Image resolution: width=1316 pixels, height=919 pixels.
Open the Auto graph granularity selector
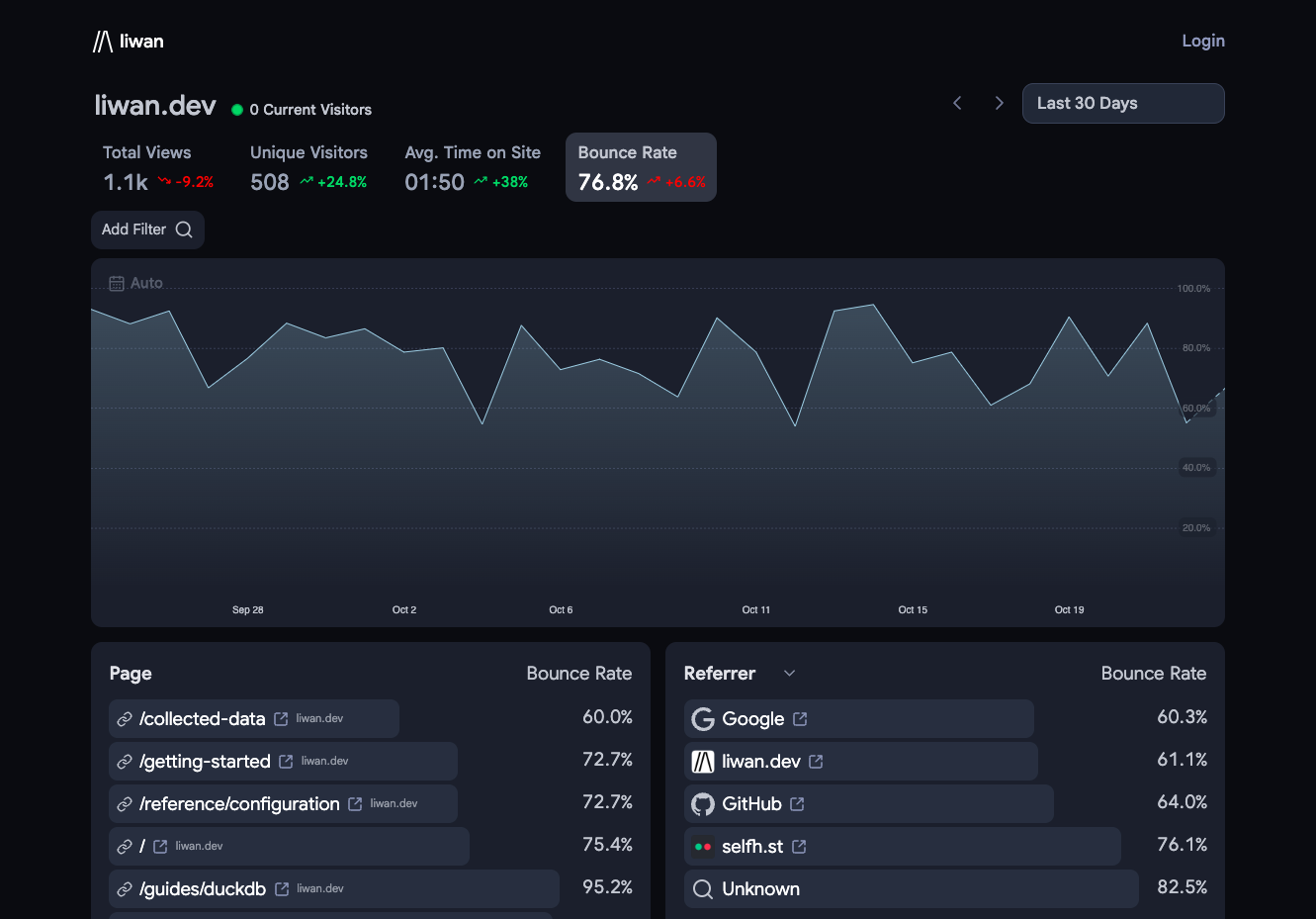click(136, 283)
